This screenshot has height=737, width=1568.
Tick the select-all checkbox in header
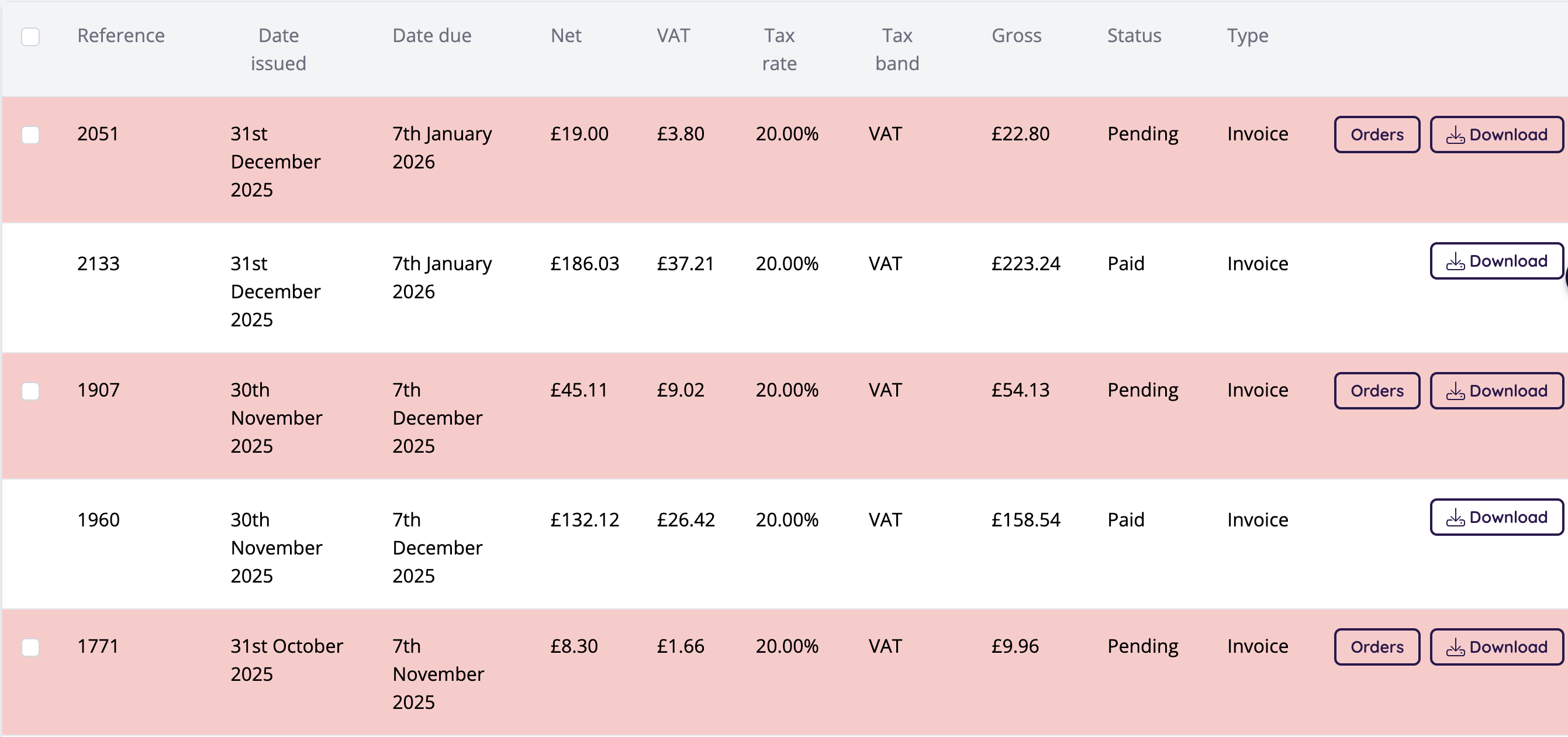tap(30, 36)
